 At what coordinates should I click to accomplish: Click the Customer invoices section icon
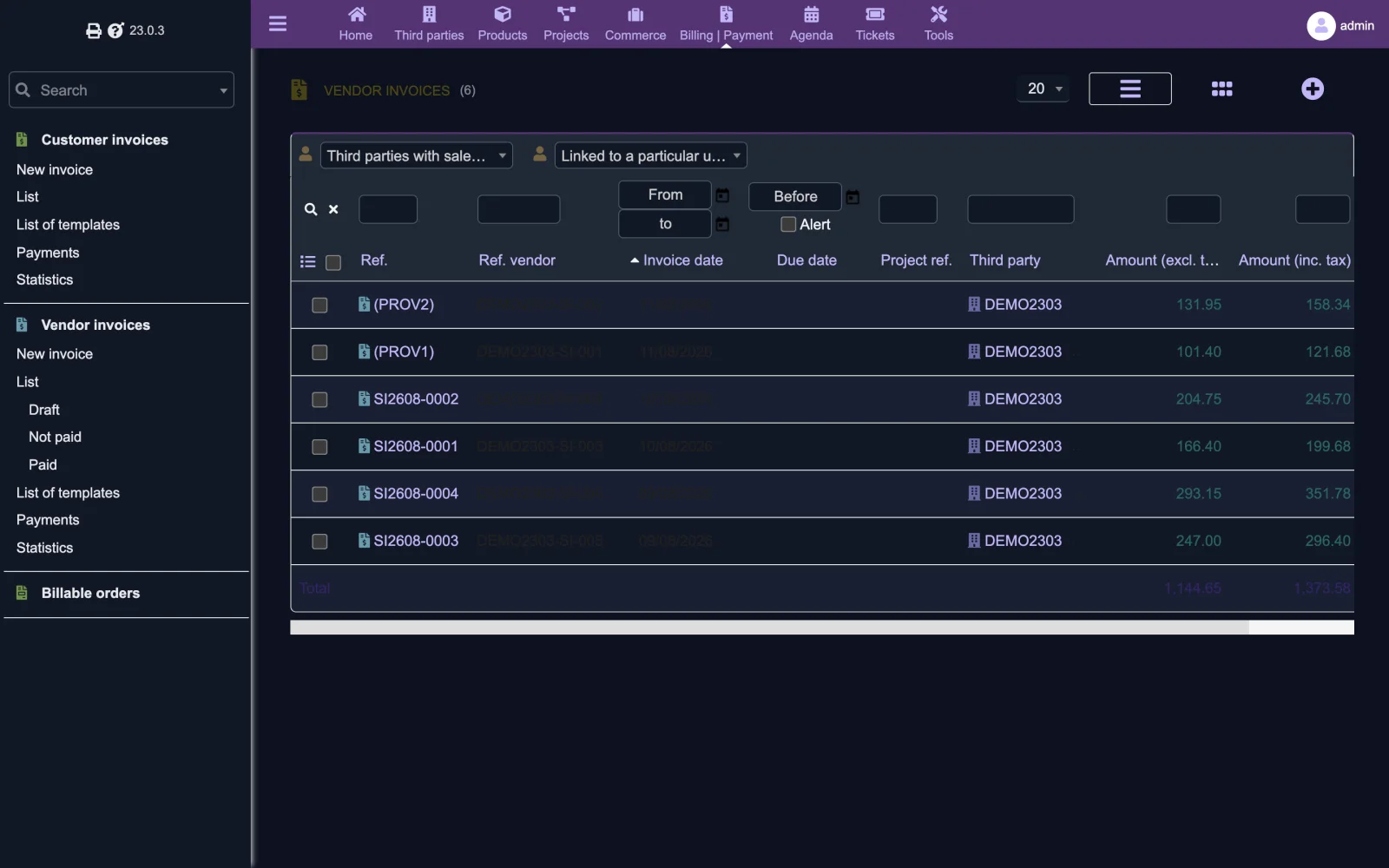[x=23, y=140]
